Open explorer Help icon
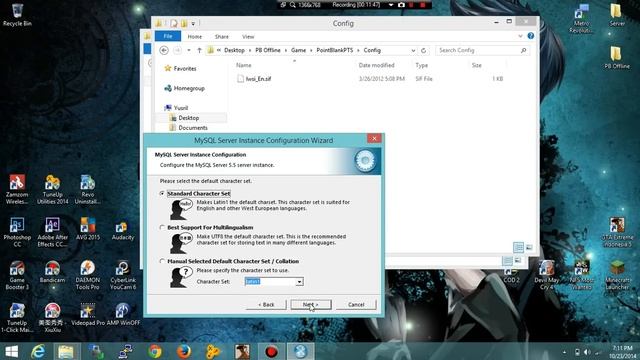Screen dimensions: 640x360 pos(531,36)
